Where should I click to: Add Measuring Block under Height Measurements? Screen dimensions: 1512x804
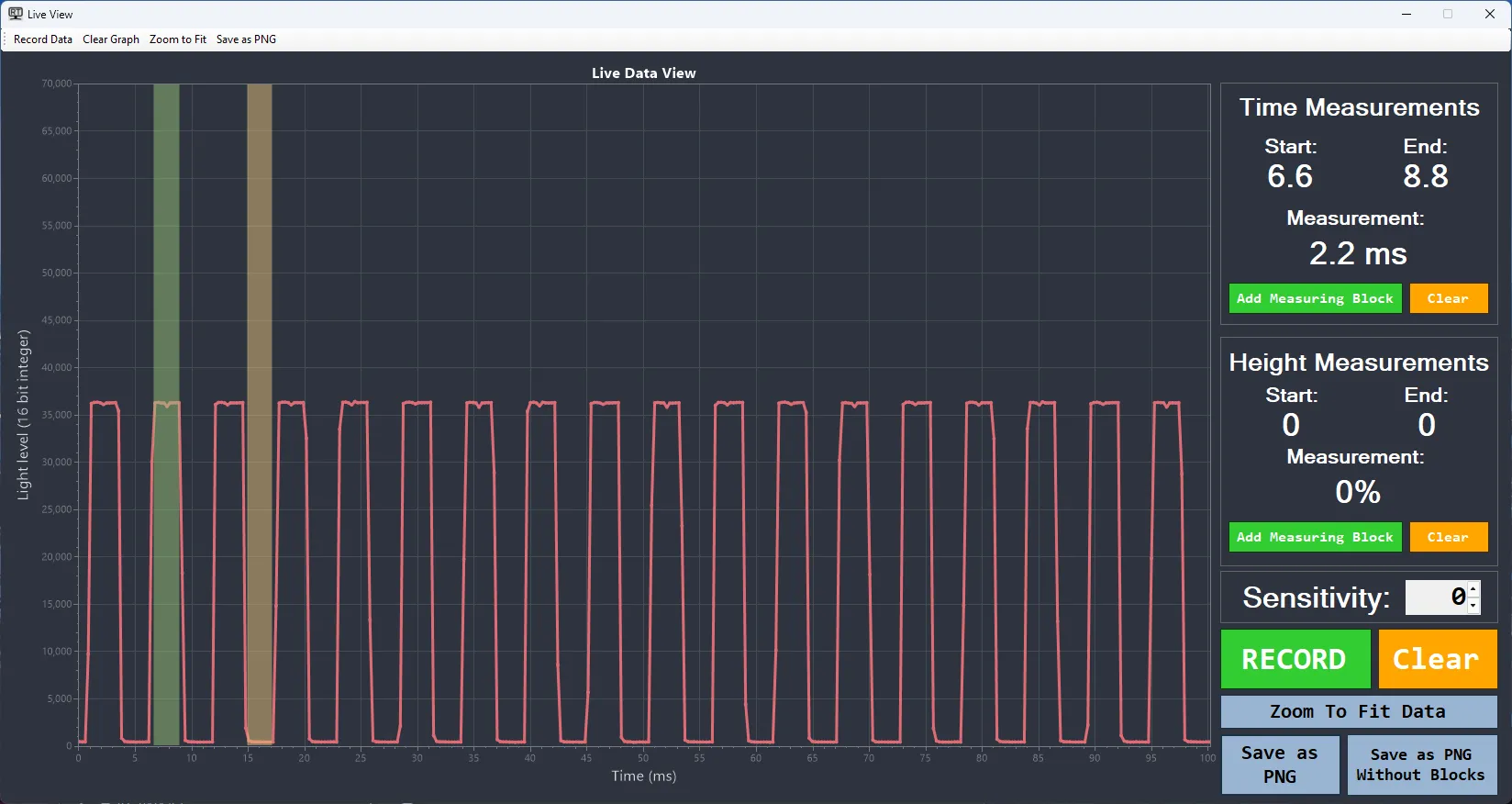[x=1315, y=537]
